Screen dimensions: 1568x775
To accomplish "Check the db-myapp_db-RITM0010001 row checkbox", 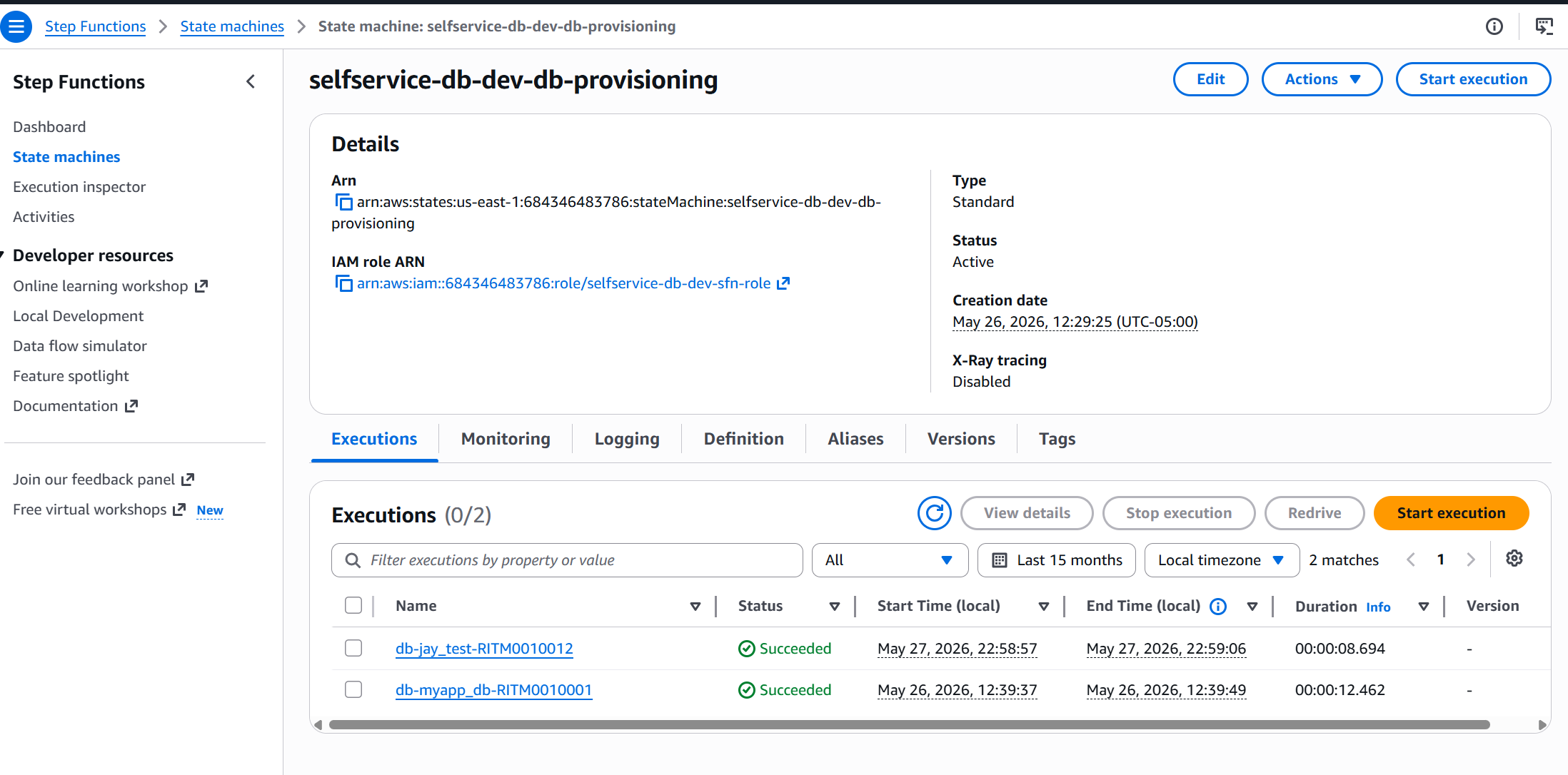I will point(353,689).
